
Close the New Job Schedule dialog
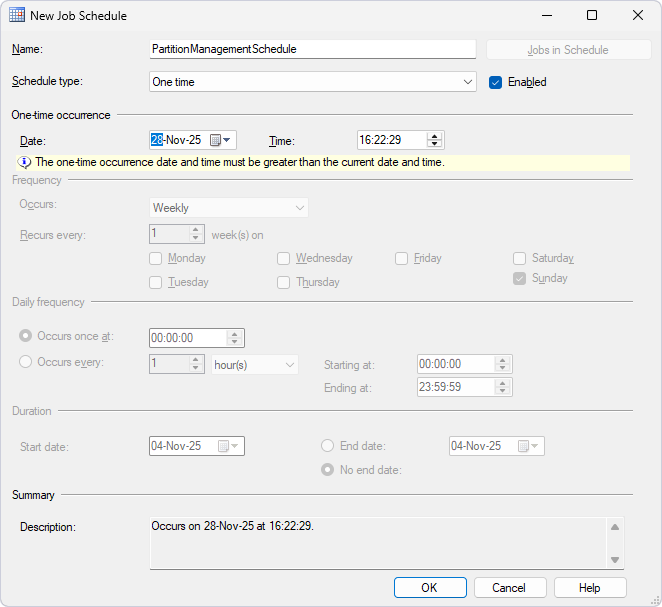(638, 16)
